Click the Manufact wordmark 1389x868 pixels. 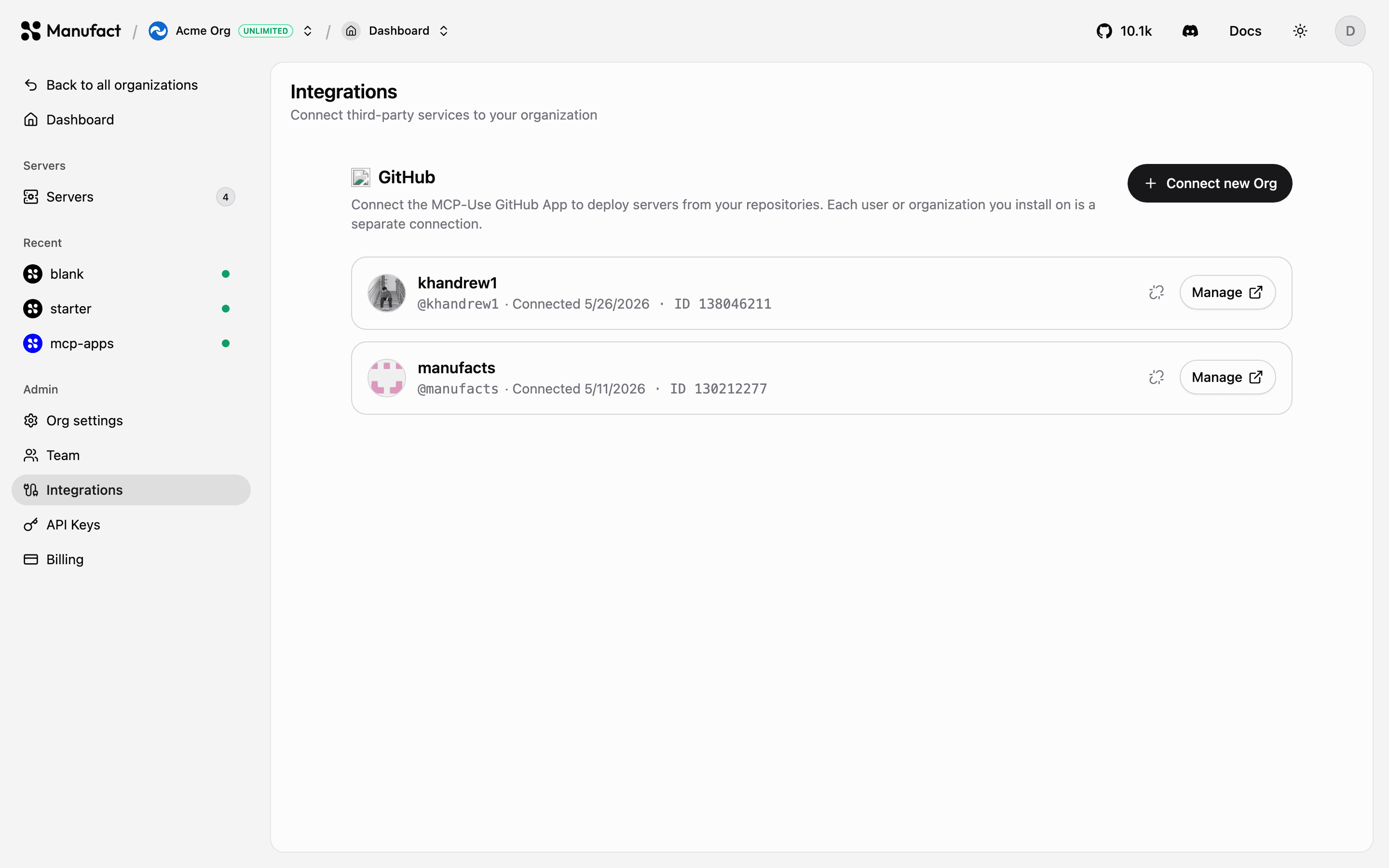pos(84,31)
